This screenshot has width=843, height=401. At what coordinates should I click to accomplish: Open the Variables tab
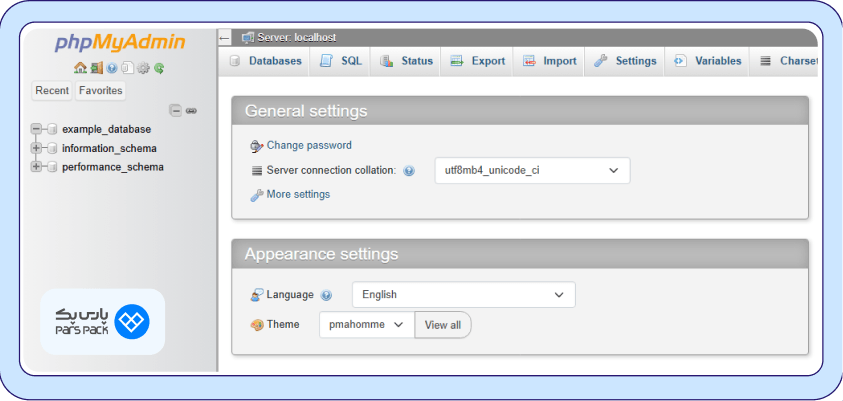[x=708, y=61]
